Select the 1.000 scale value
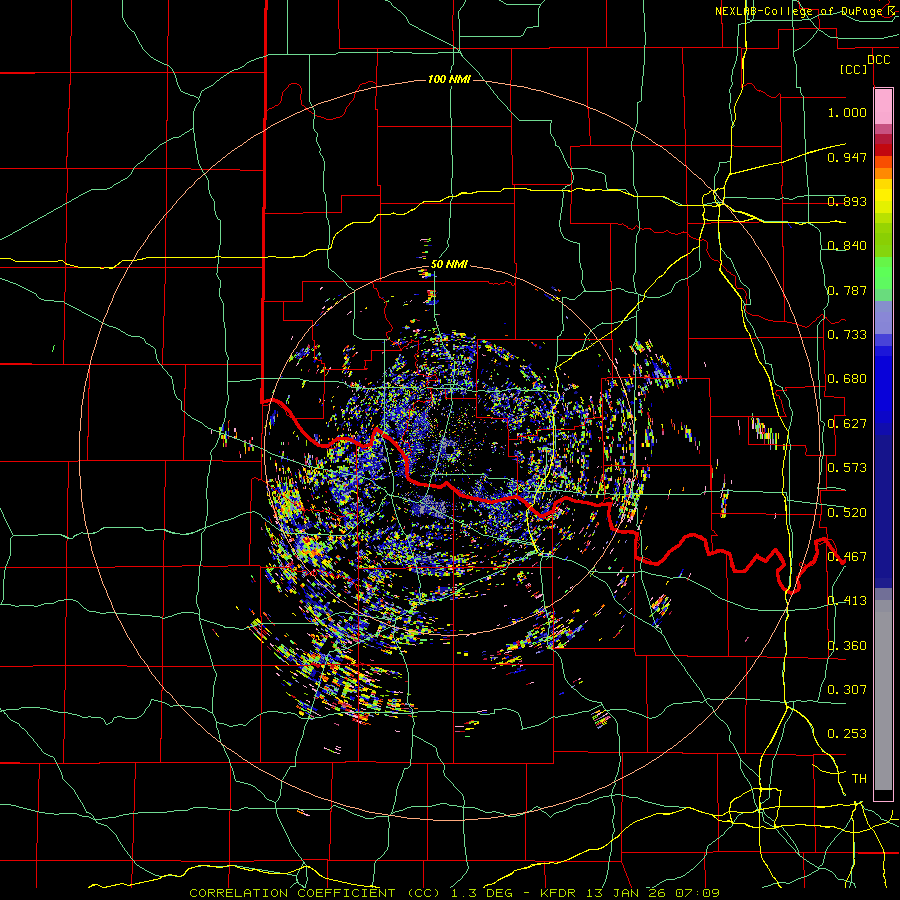Image resolution: width=900 pixels, height=900 pixels. tap(847, 112)
